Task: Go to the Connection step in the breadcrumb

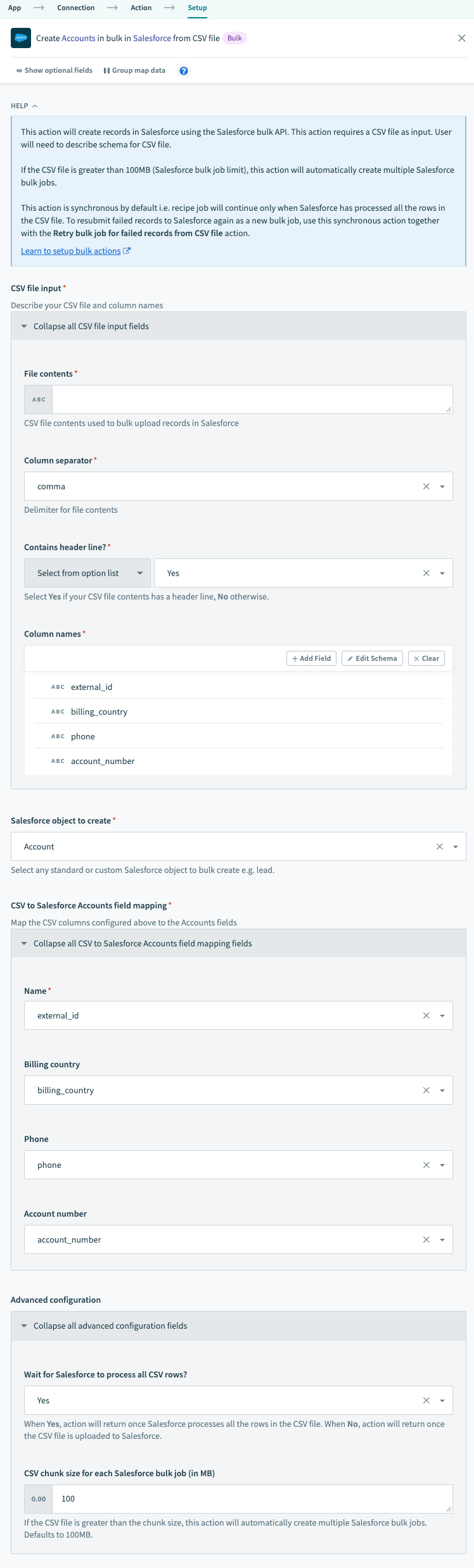Action: (x=75, y=8)
